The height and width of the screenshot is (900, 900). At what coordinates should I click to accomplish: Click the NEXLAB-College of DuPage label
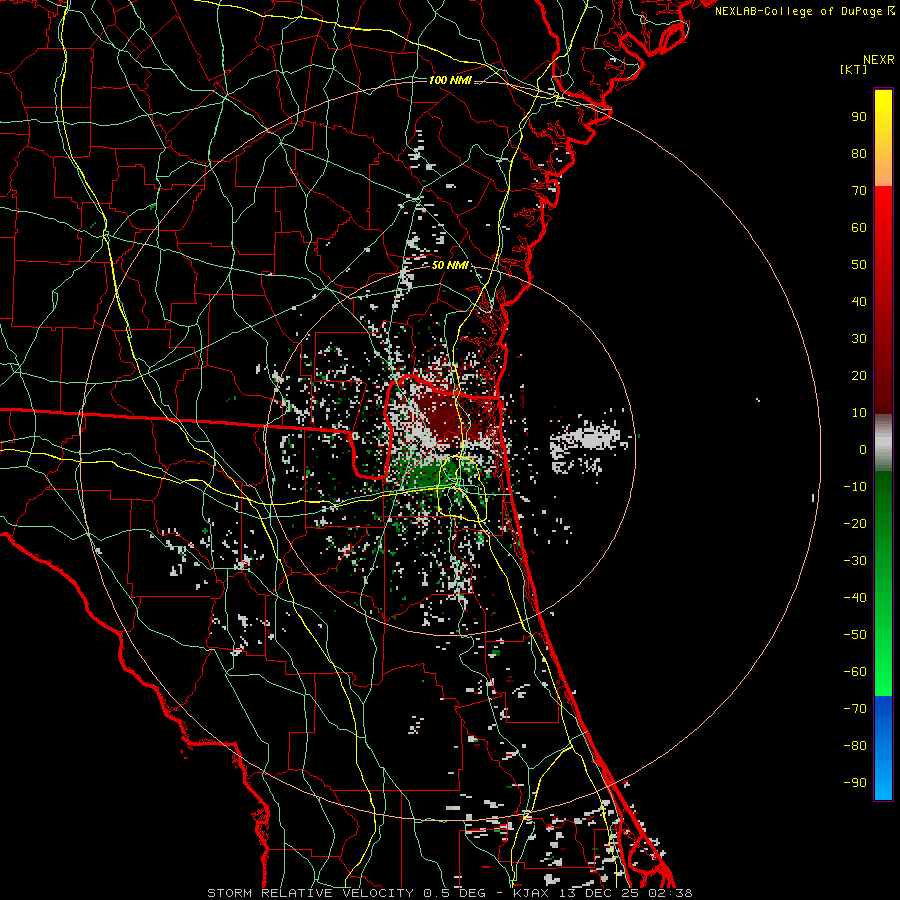804,11
